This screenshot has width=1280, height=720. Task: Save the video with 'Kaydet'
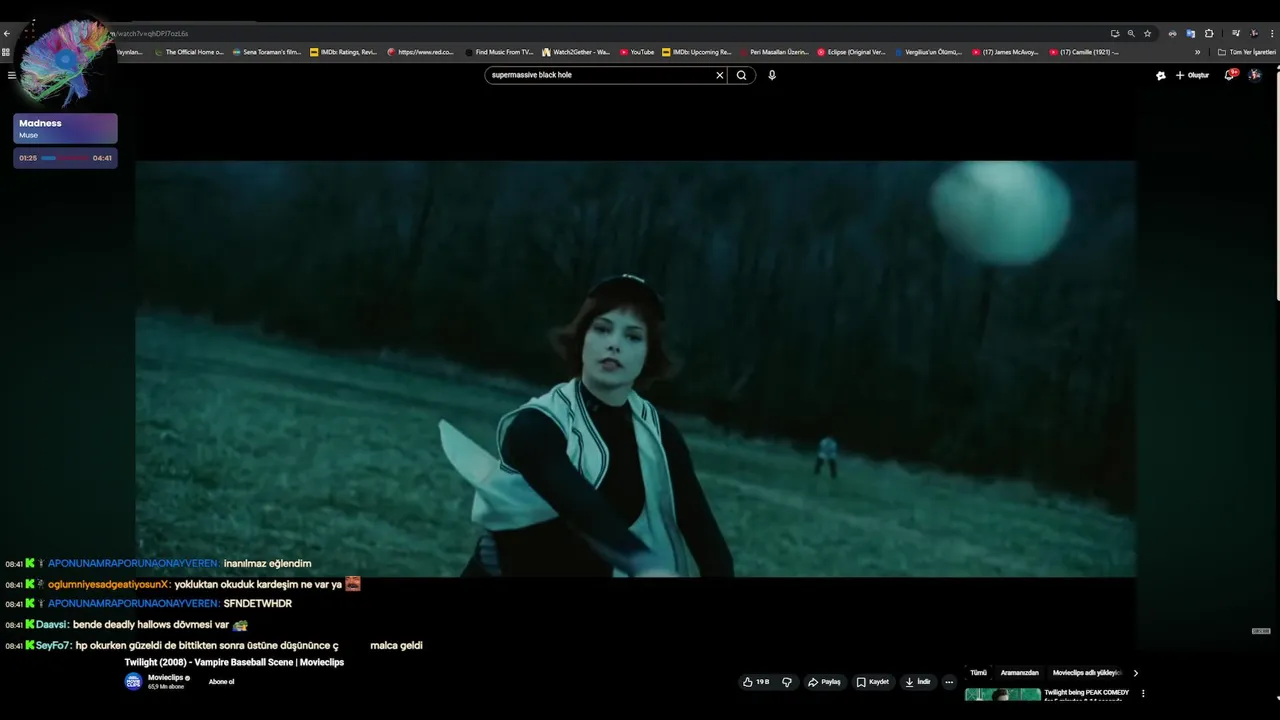[873, 682]
